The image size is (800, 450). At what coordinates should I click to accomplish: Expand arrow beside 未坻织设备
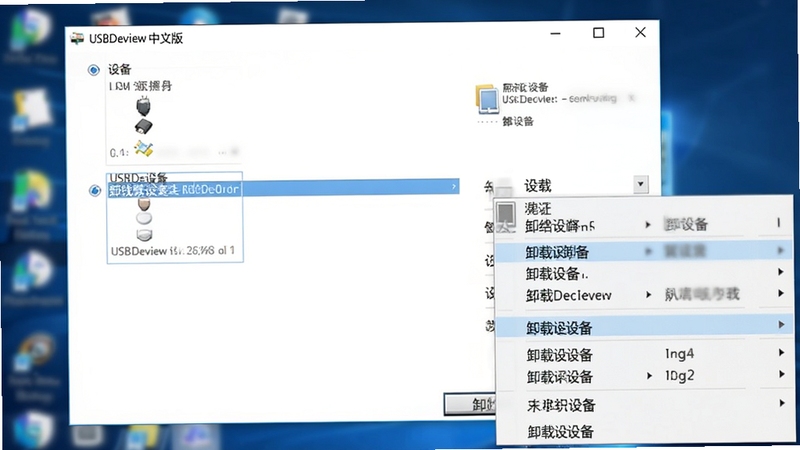click(782, 403)
